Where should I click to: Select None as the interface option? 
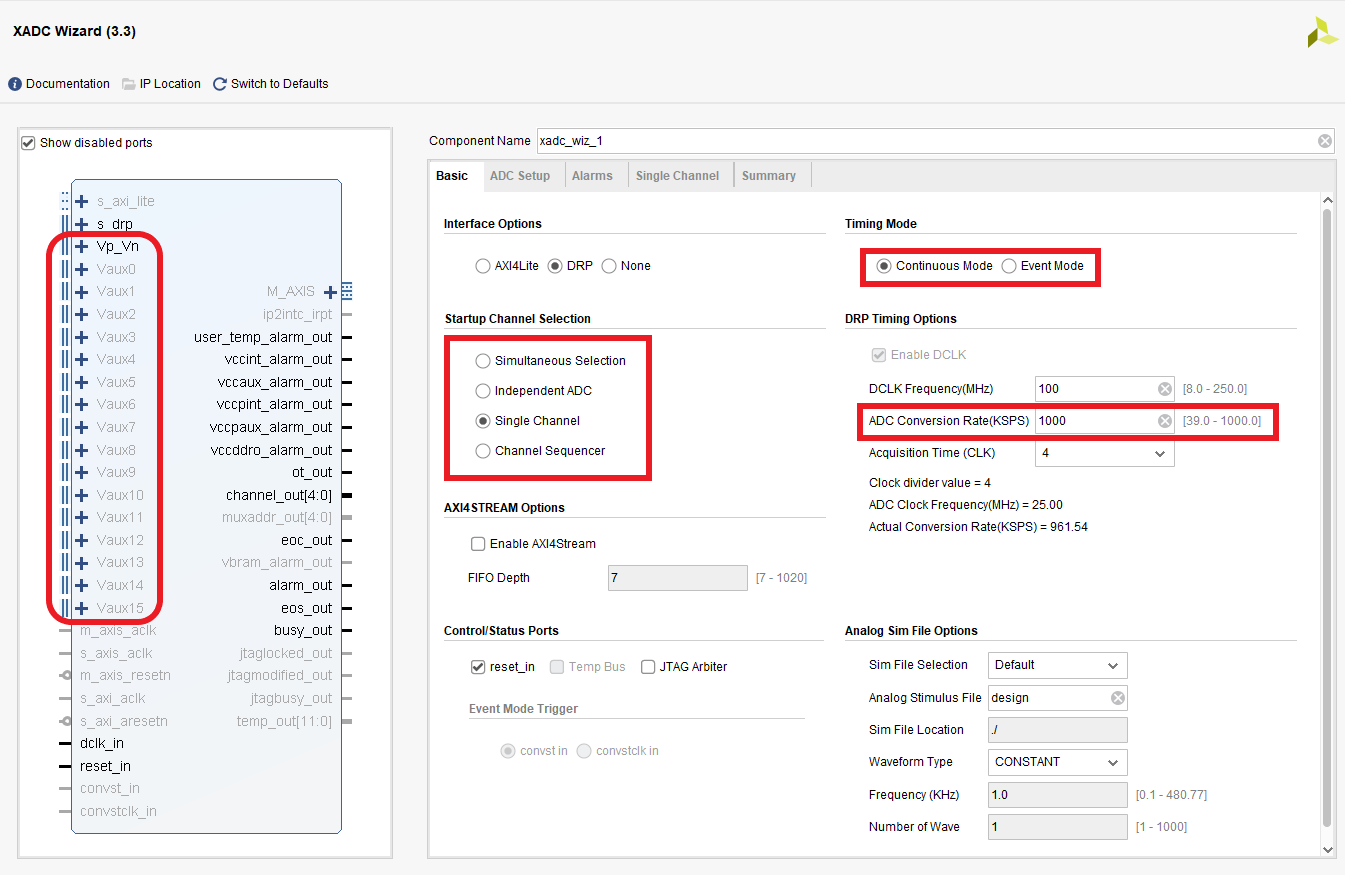coord(609,266)
